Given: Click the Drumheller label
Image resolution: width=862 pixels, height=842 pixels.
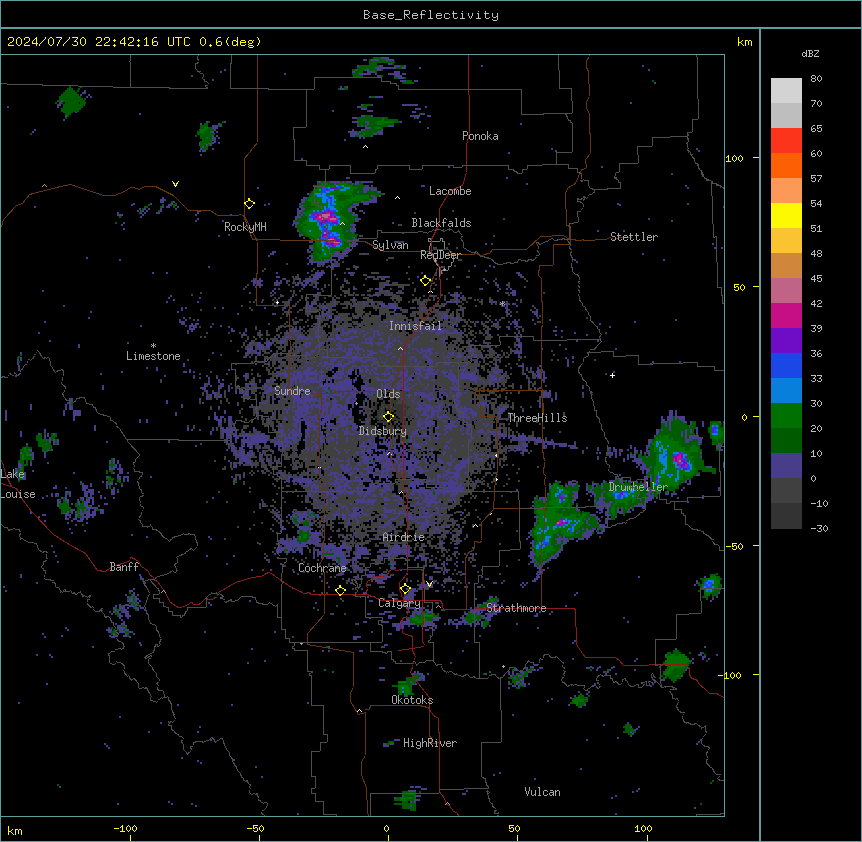Looking at the screenshot, I should click(638, 487).
